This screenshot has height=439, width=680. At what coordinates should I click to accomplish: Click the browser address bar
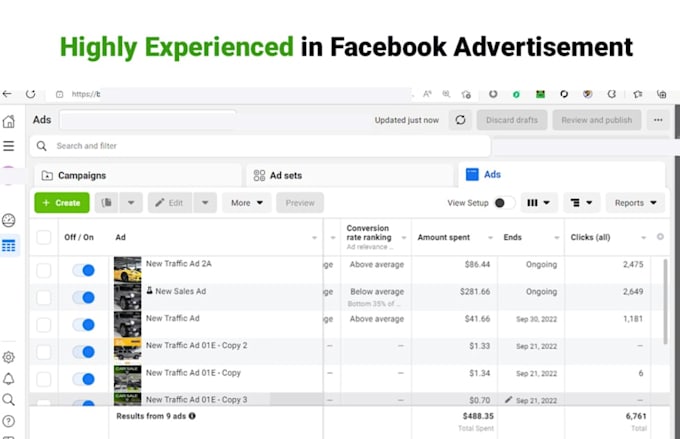pyautogui.click(x=232, y=94)
